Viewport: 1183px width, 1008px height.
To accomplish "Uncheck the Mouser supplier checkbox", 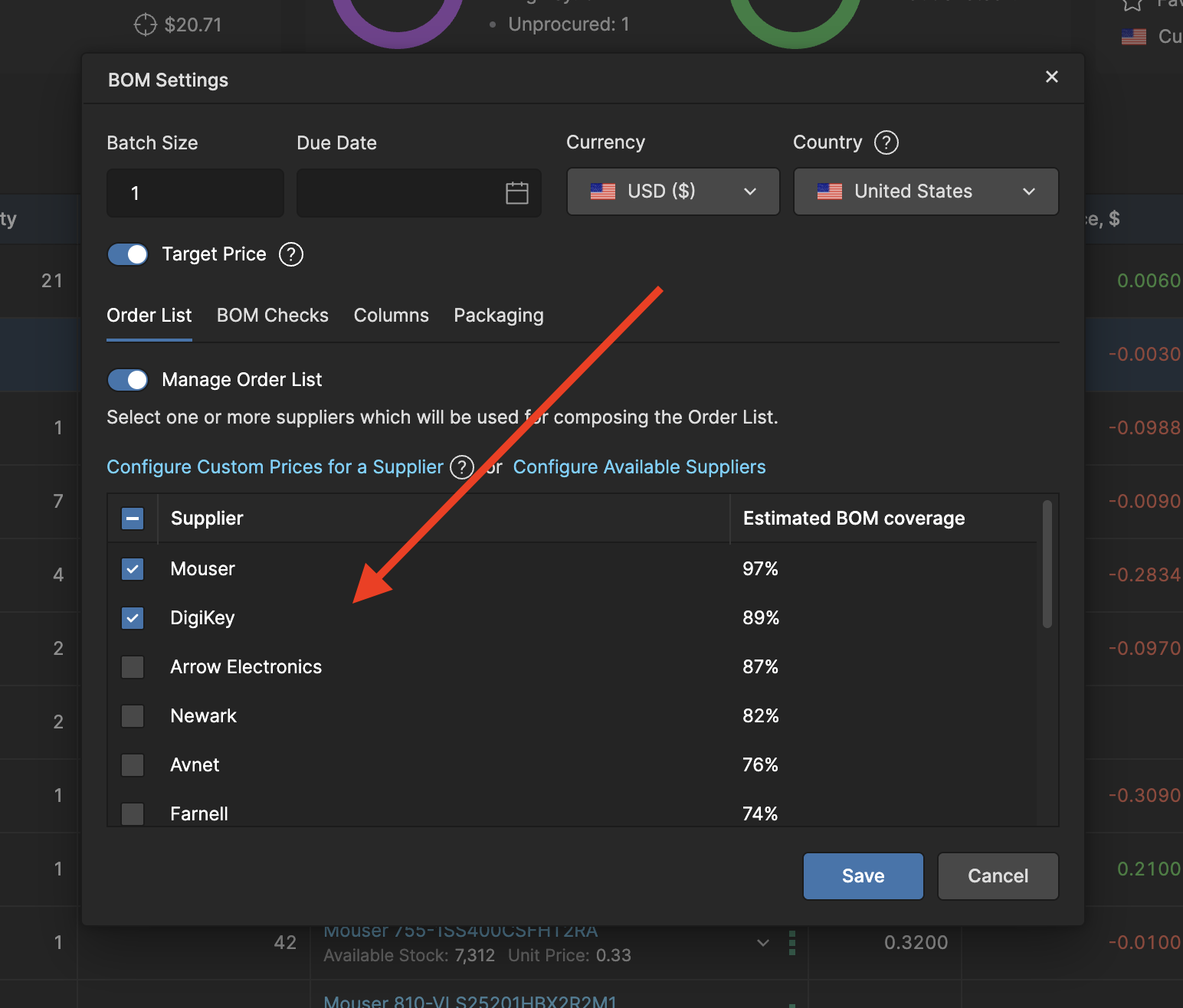I will click(133, 569).
